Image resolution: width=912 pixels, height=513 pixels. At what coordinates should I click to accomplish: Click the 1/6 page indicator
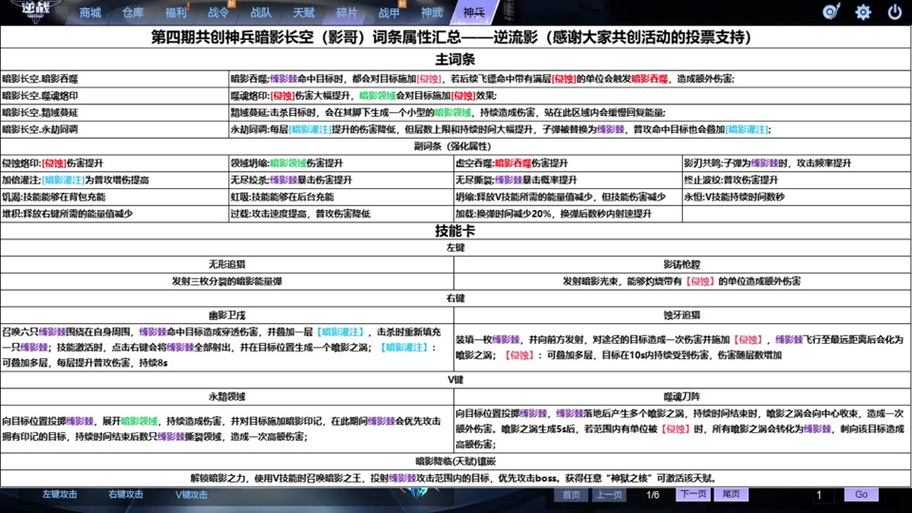coord(653,495)
